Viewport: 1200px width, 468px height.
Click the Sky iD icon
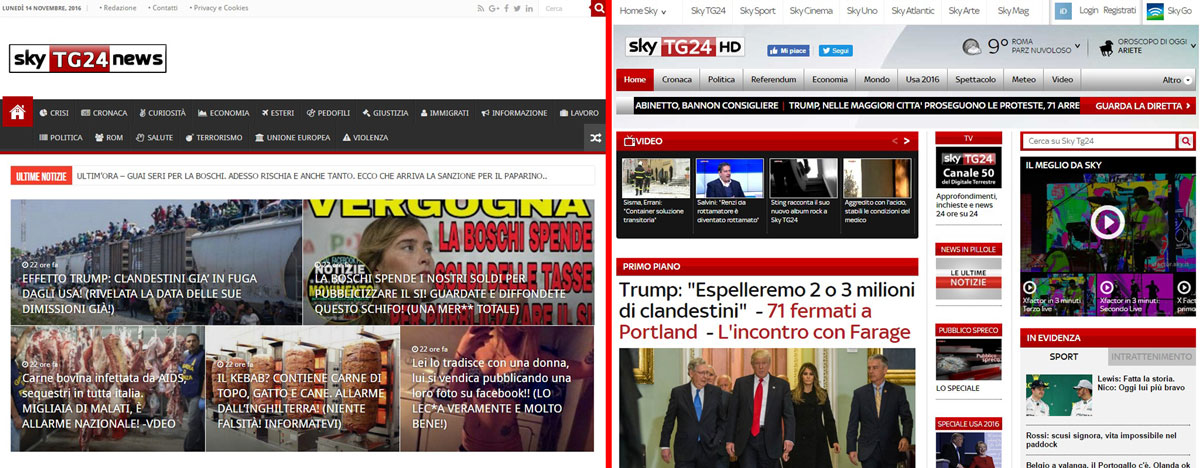[x=1063, y=10]
